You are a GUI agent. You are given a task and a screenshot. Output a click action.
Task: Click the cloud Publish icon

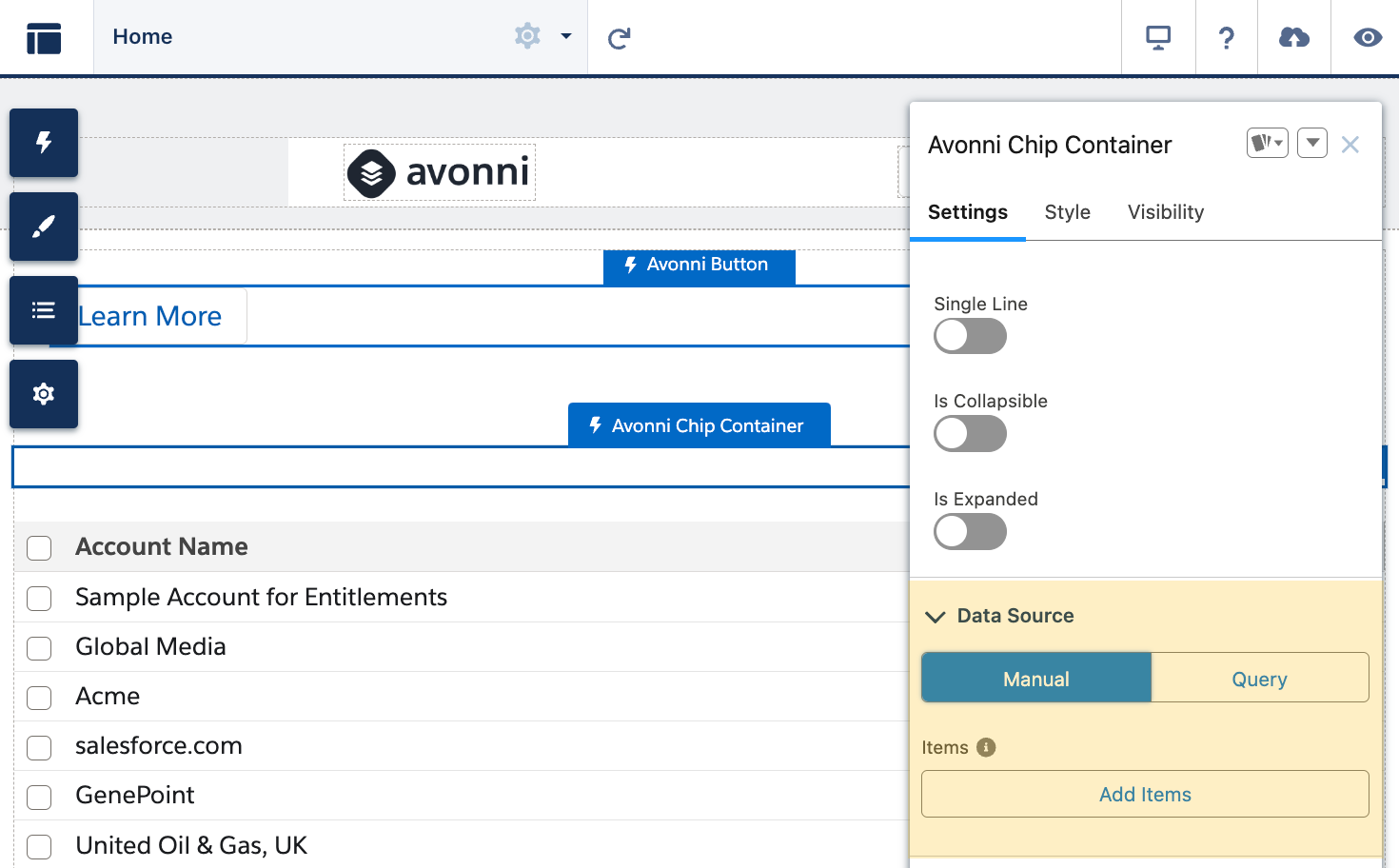click(1293, 38)
